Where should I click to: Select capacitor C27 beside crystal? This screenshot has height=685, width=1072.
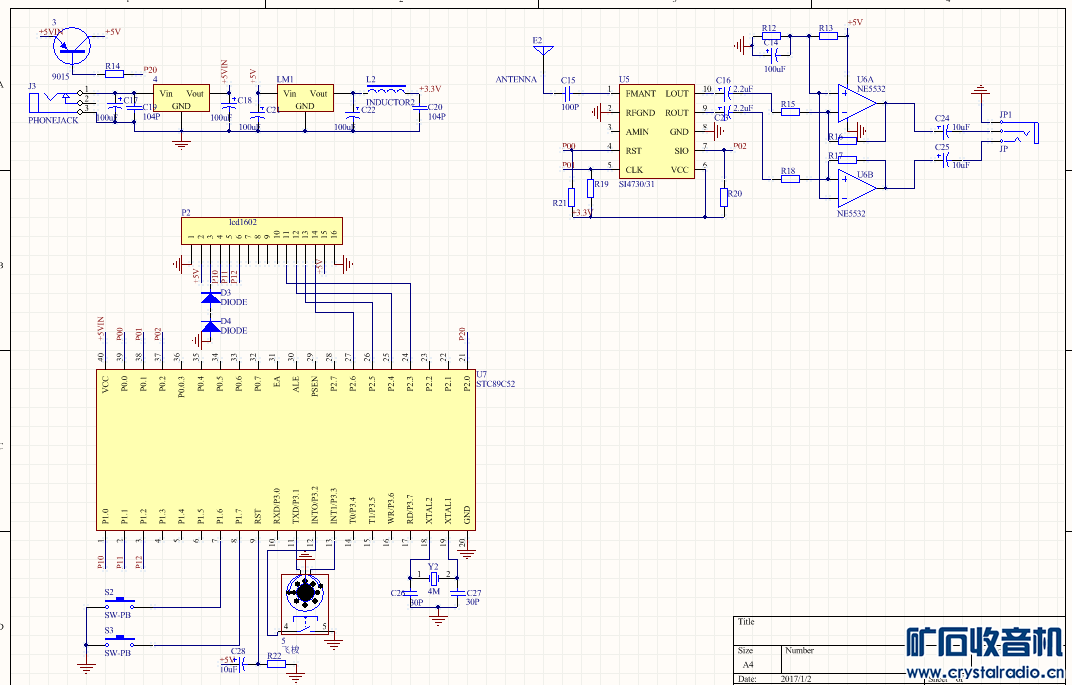[x=457, y=593]
